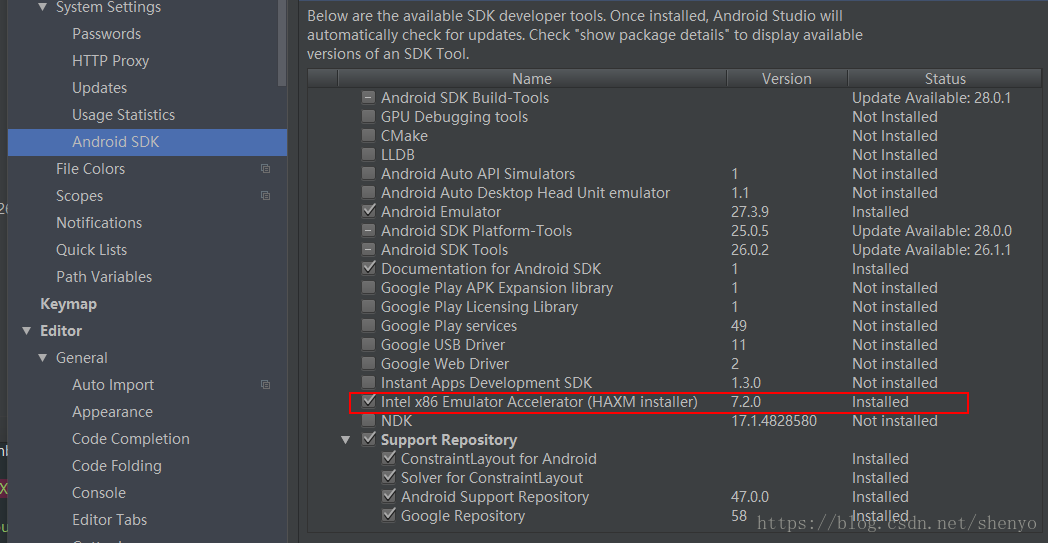Check Google Web Driver checkbox
1048x543 pixels.
(368, 364)
